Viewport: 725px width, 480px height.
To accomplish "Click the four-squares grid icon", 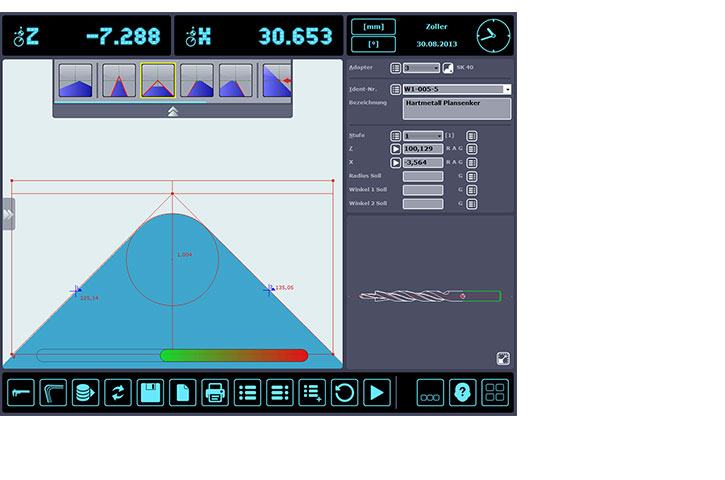I will click(495, 393).
